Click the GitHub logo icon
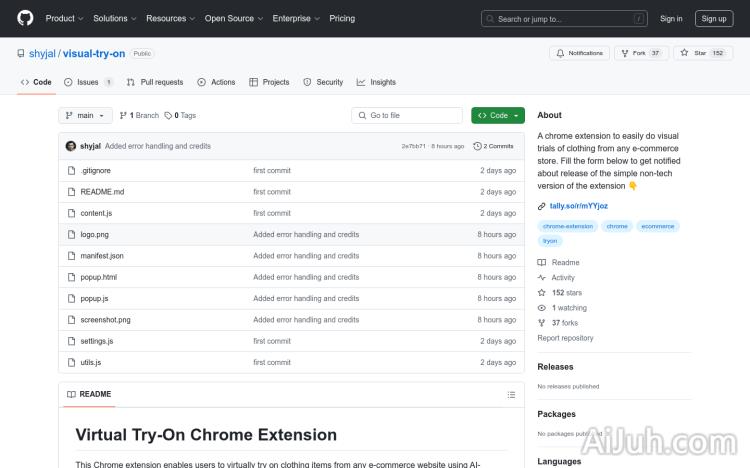The image size is (750, 468). point(25,18)
